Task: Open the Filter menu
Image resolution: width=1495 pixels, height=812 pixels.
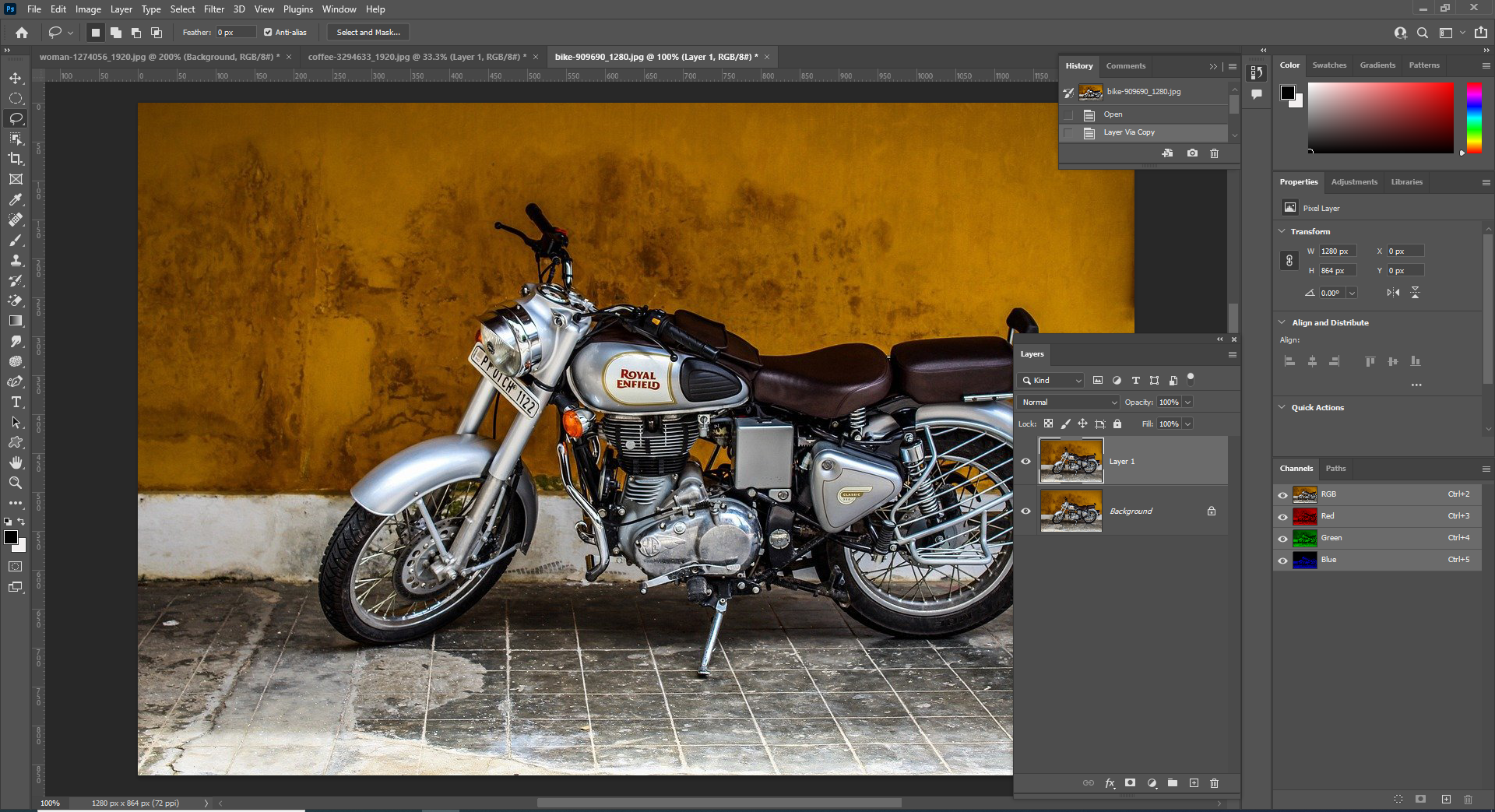Action: pyautogui.click(x=214, y=9)
